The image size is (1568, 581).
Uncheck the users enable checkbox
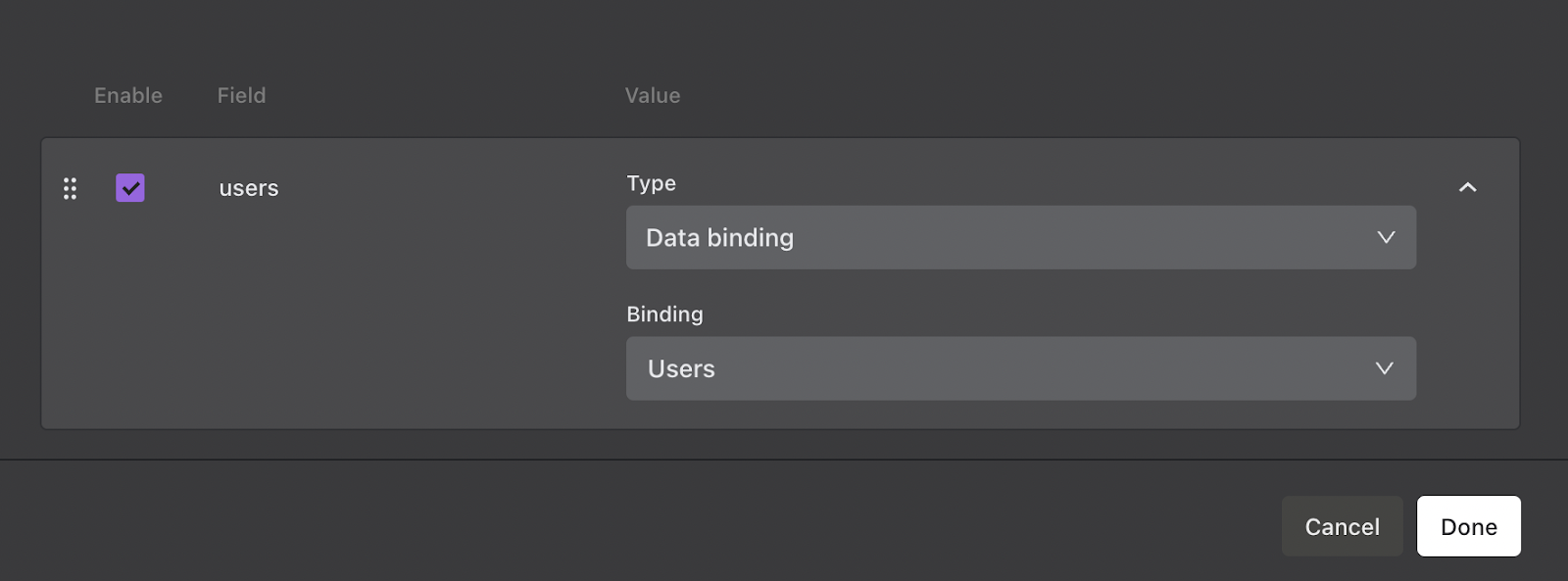130,188
